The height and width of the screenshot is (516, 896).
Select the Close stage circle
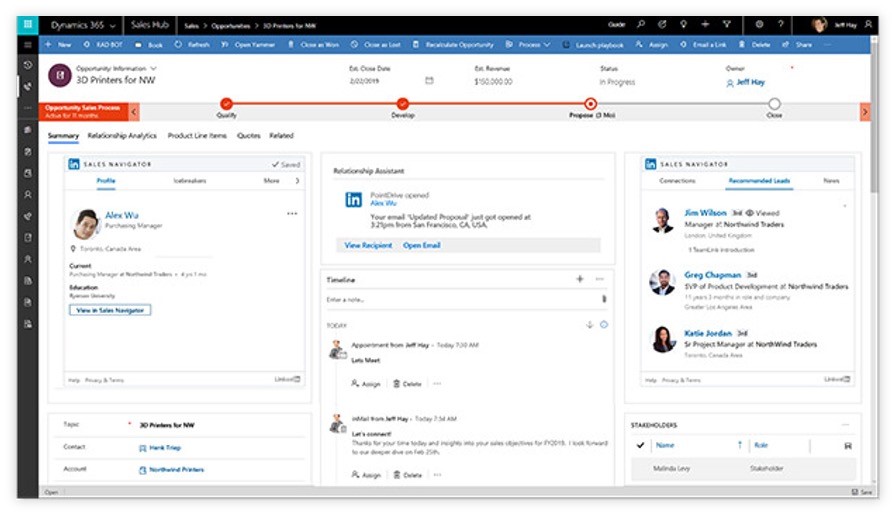774,104
